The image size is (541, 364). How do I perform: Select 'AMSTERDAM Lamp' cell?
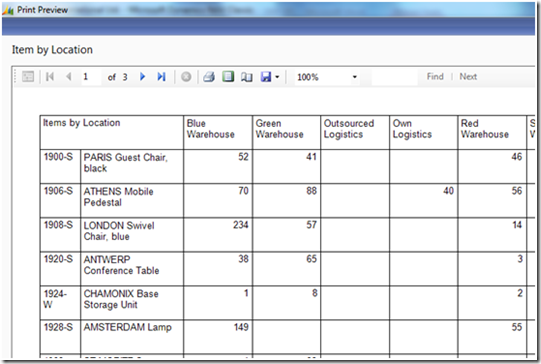point(132,336)
